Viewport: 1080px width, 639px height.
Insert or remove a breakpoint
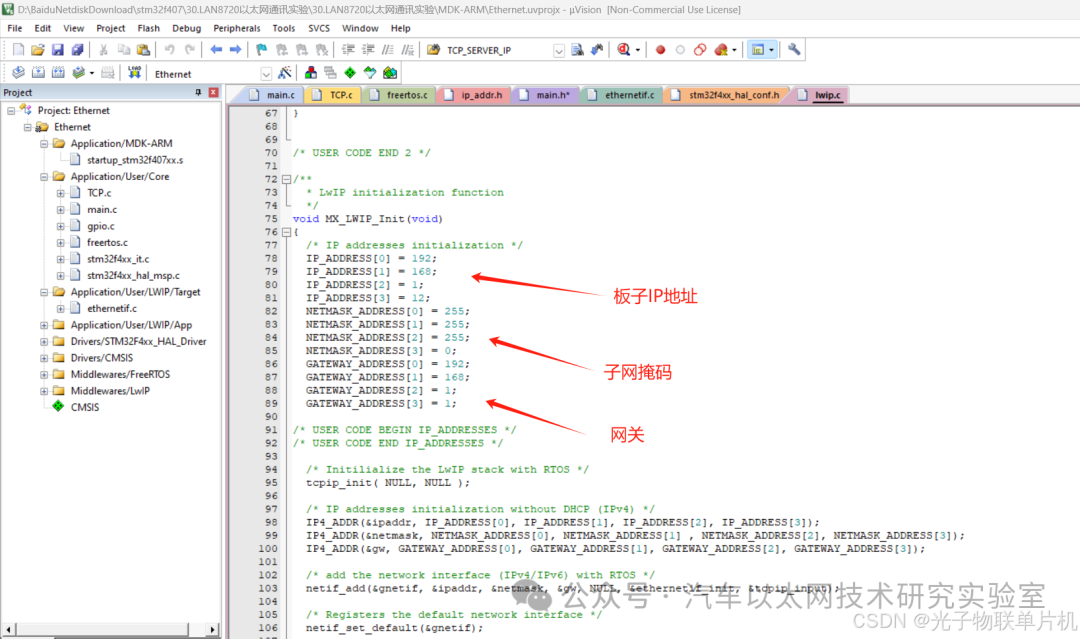(661, 49)
